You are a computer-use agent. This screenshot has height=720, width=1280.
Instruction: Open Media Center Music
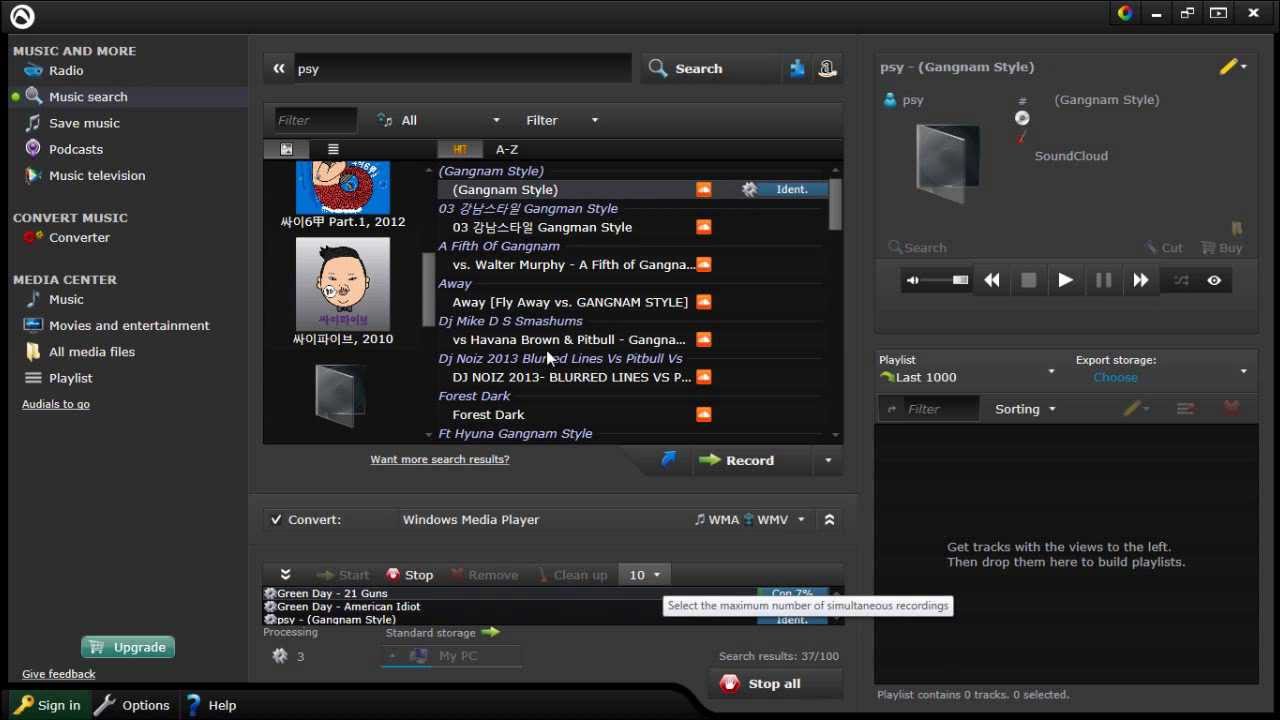coord(66,299)
